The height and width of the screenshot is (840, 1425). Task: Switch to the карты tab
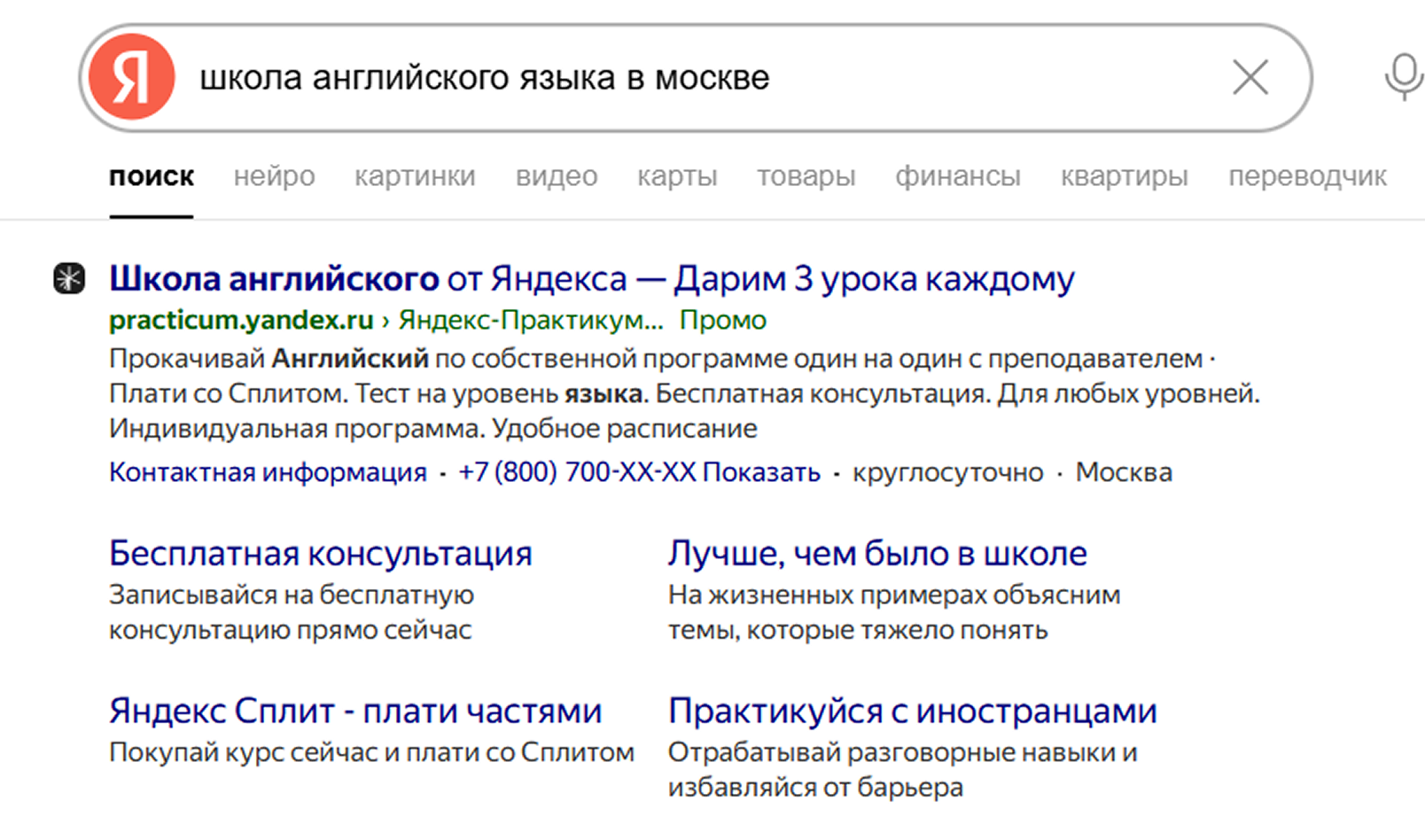click(677, 176)
